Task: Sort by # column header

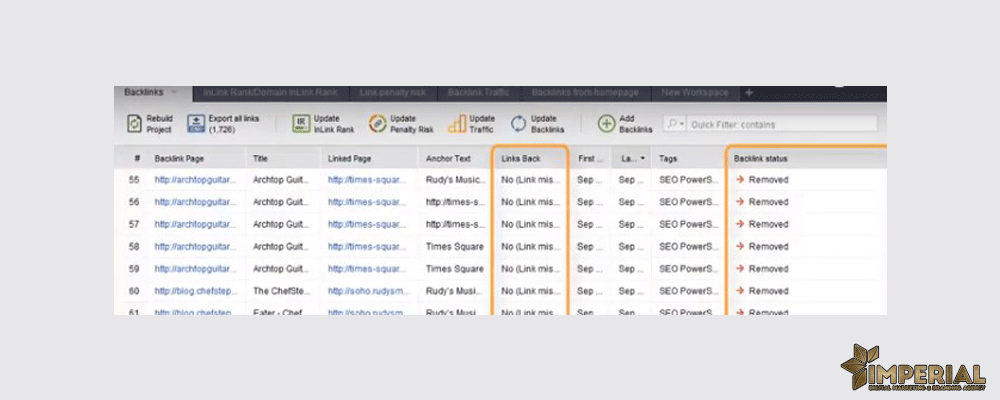Action: [x=136, y=158]
